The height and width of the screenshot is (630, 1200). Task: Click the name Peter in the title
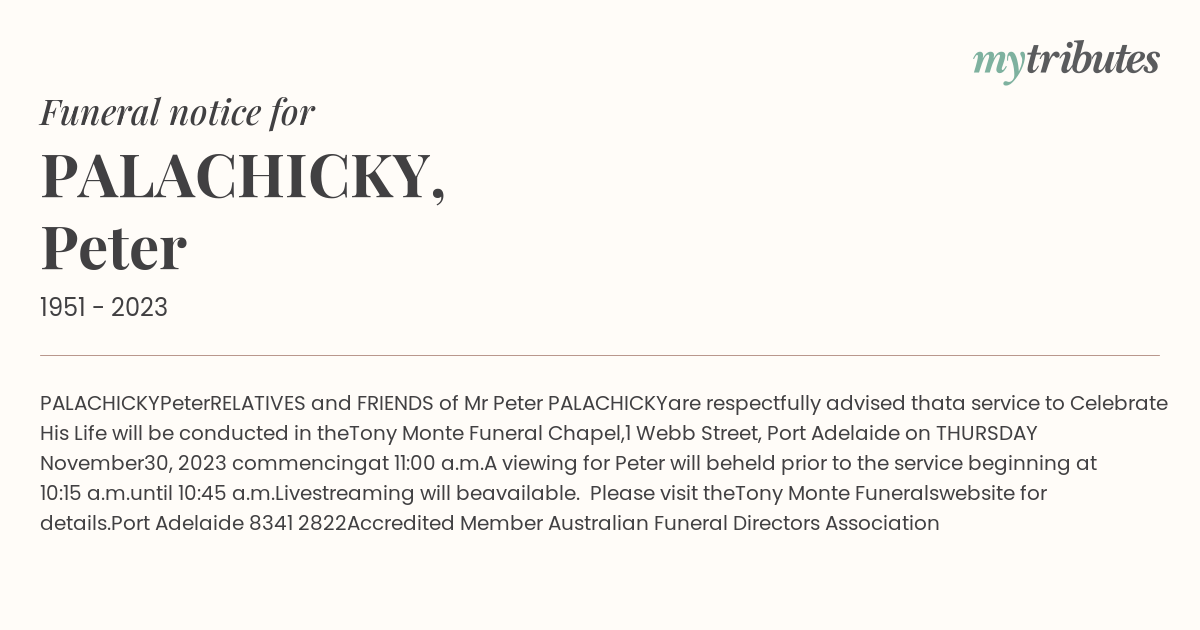point(113,248)
